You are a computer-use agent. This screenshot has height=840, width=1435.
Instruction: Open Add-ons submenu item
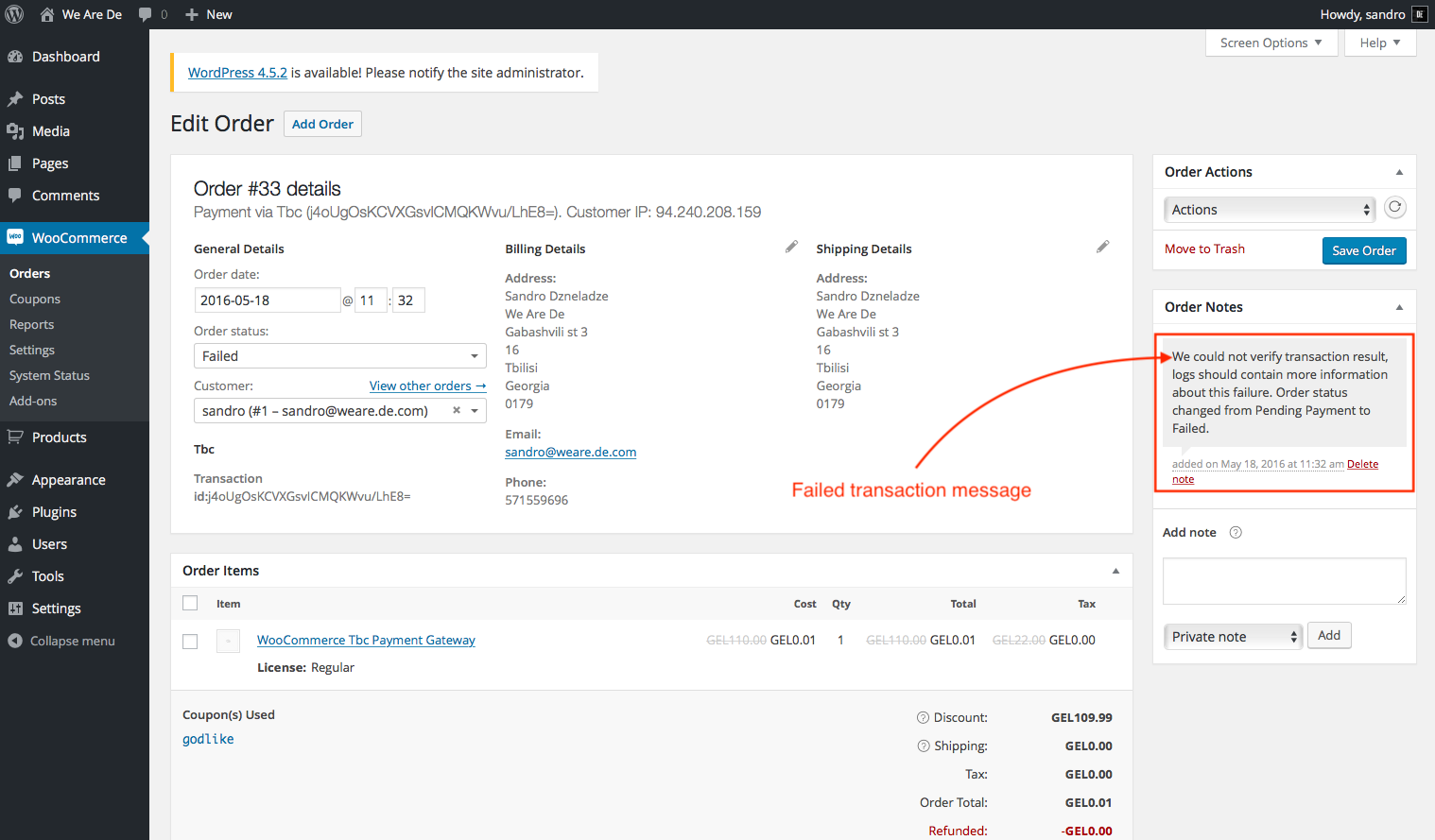(33, 401)
